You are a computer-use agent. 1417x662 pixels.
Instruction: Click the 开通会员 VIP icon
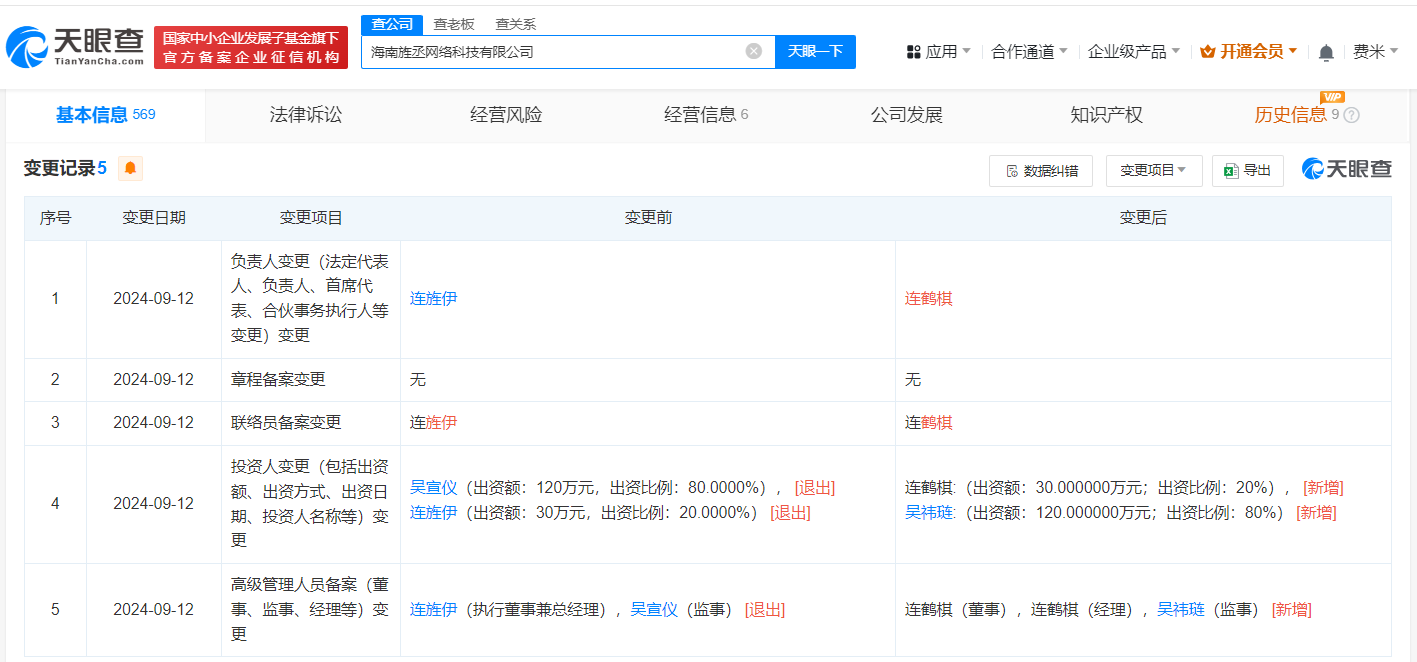coord(1207,49)
